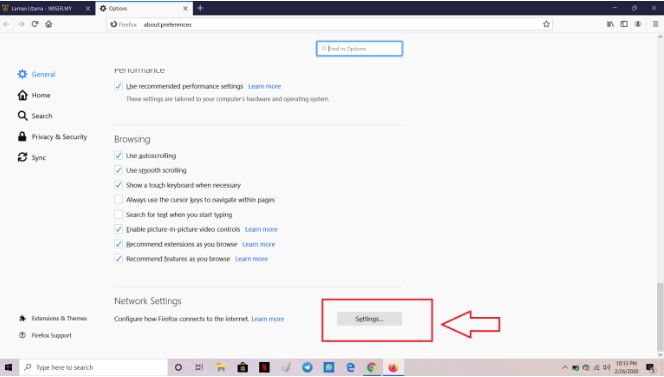
Task: Toggle Show a touch keyboard checkbox
Action: pyautogui.click(x=118, y=185)
